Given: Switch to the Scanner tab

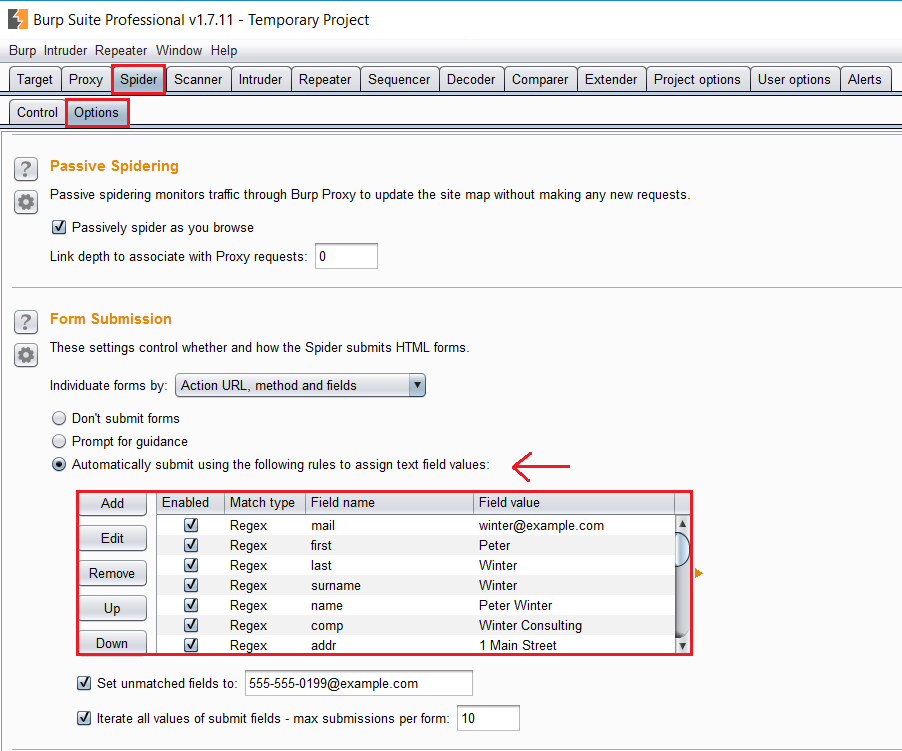Looking at the screenshot, I should tap(197, 79).
